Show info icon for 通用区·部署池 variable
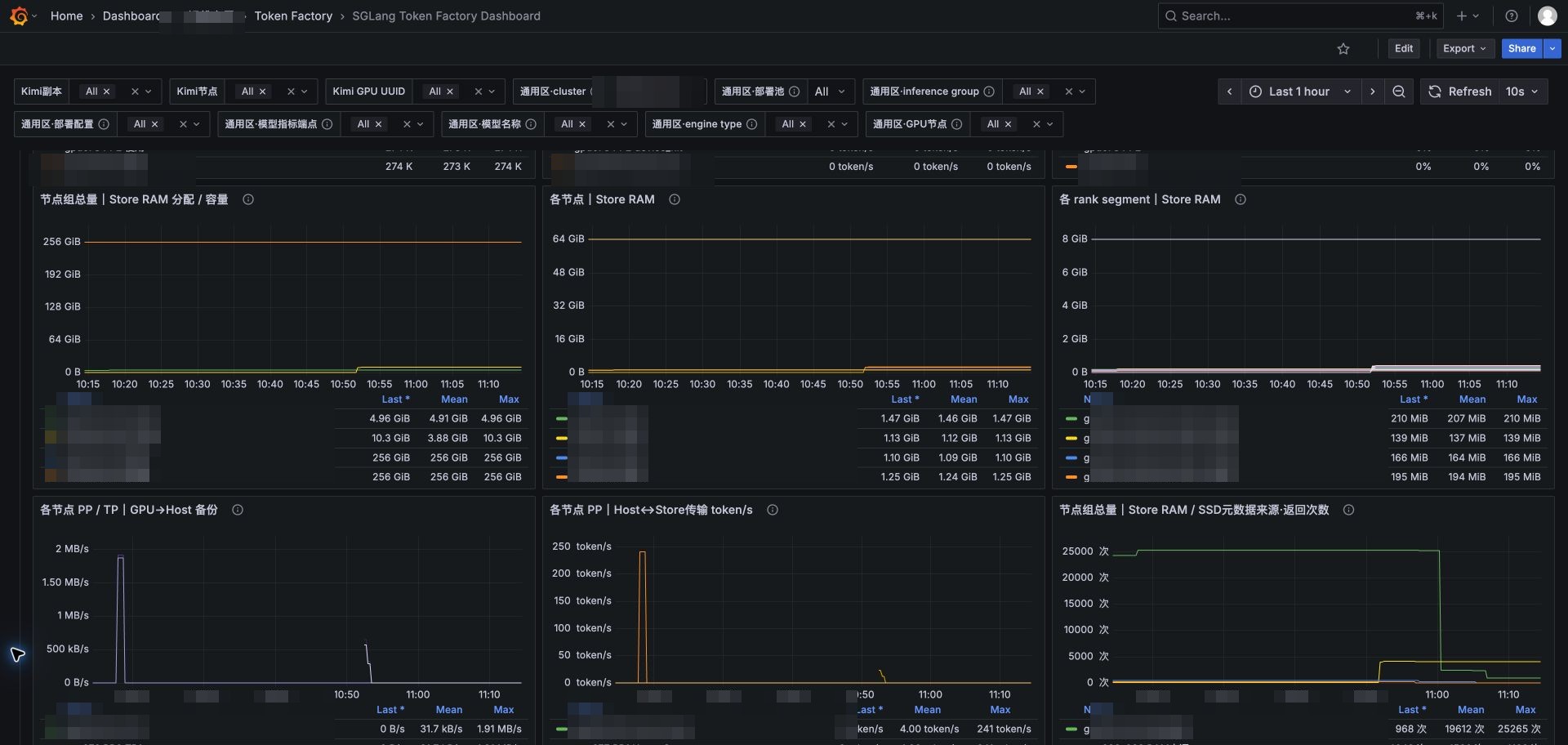Image resolution: width=1568 pixels, height=745 pixels. point(794,91)
